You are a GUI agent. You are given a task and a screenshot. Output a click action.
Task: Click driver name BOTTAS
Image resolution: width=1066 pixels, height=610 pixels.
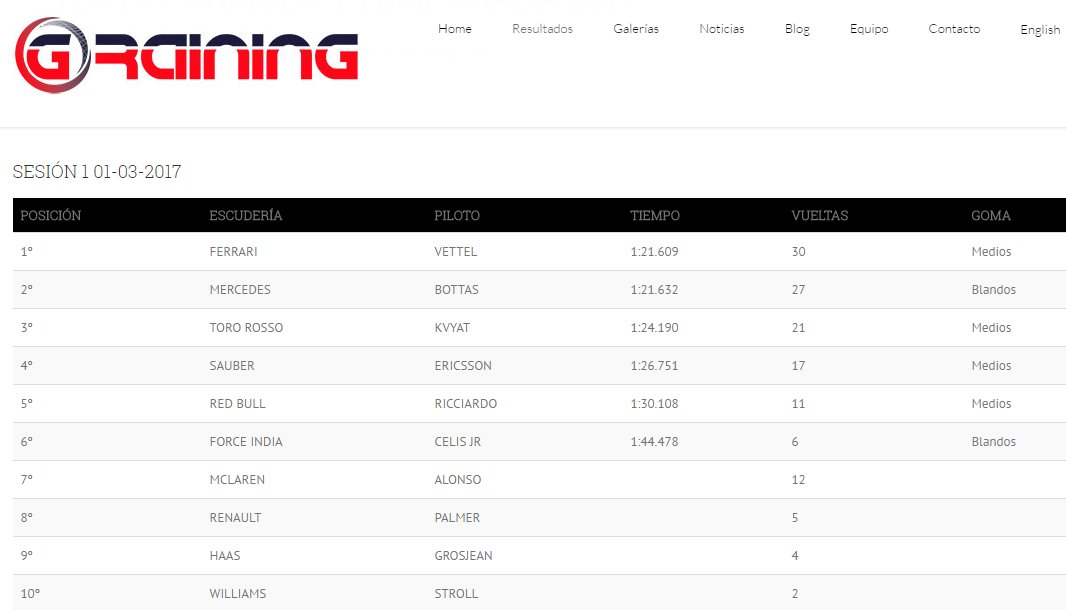[456, 290]
